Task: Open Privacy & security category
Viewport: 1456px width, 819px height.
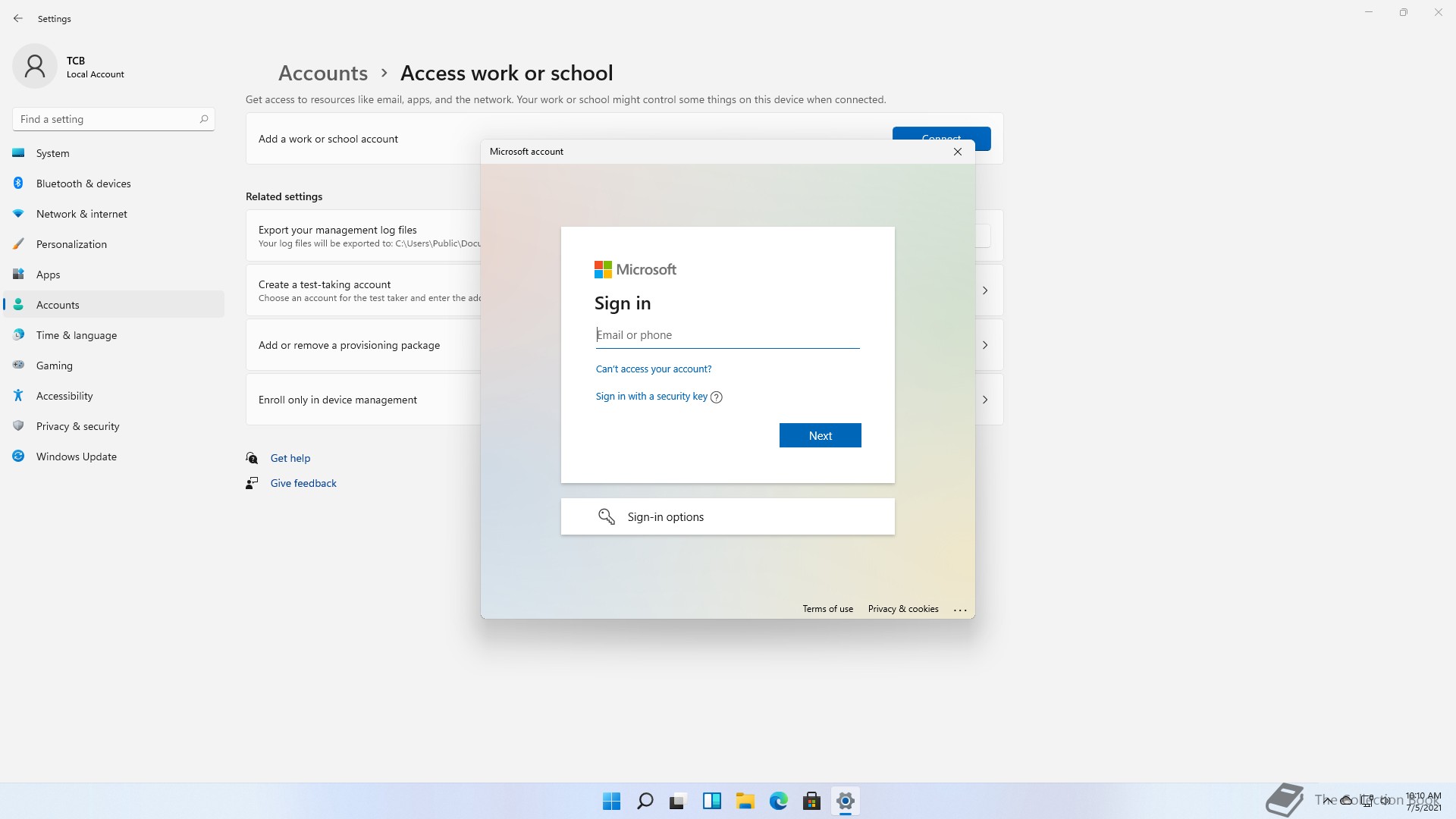Action: pos(114,426)
